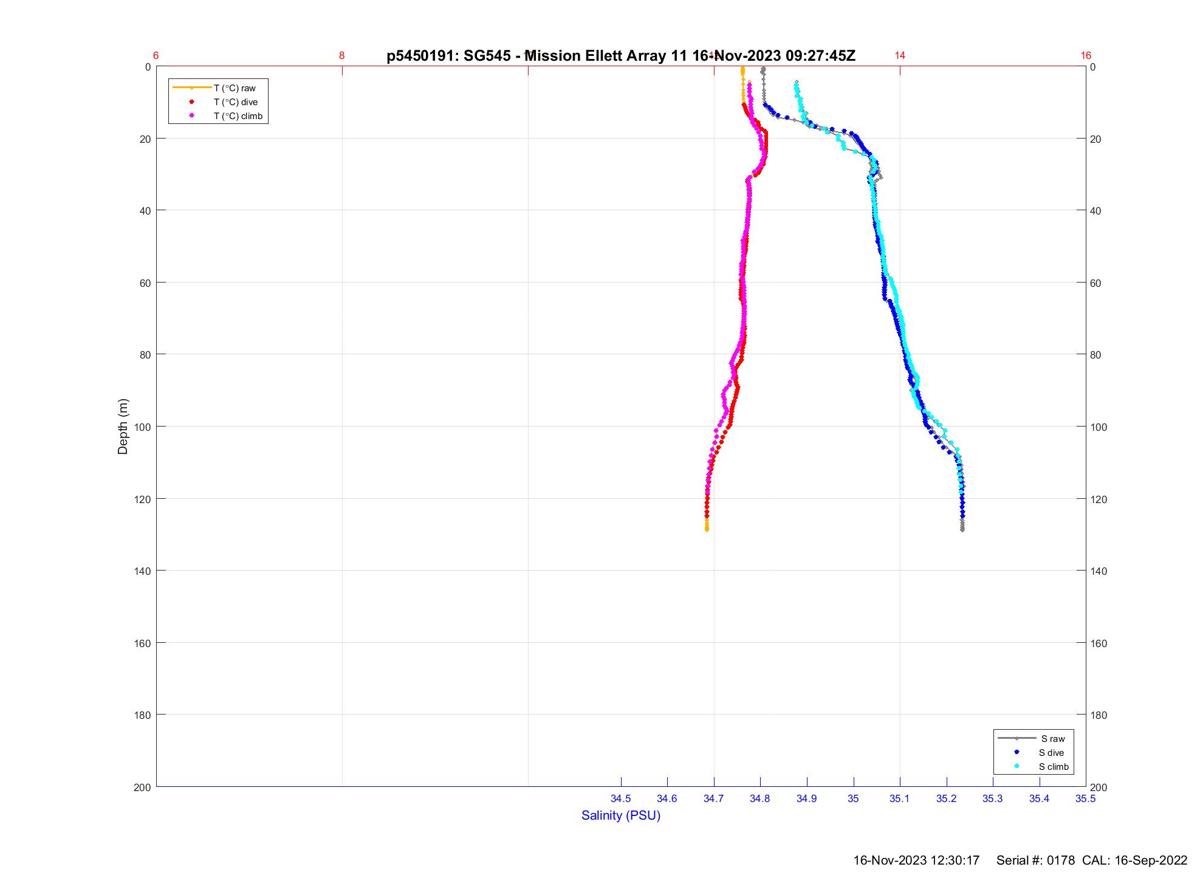The width and height of the screenshot is (1200, 885).
Task: Click the gray S raw legend line
Action: (1016, 738)
